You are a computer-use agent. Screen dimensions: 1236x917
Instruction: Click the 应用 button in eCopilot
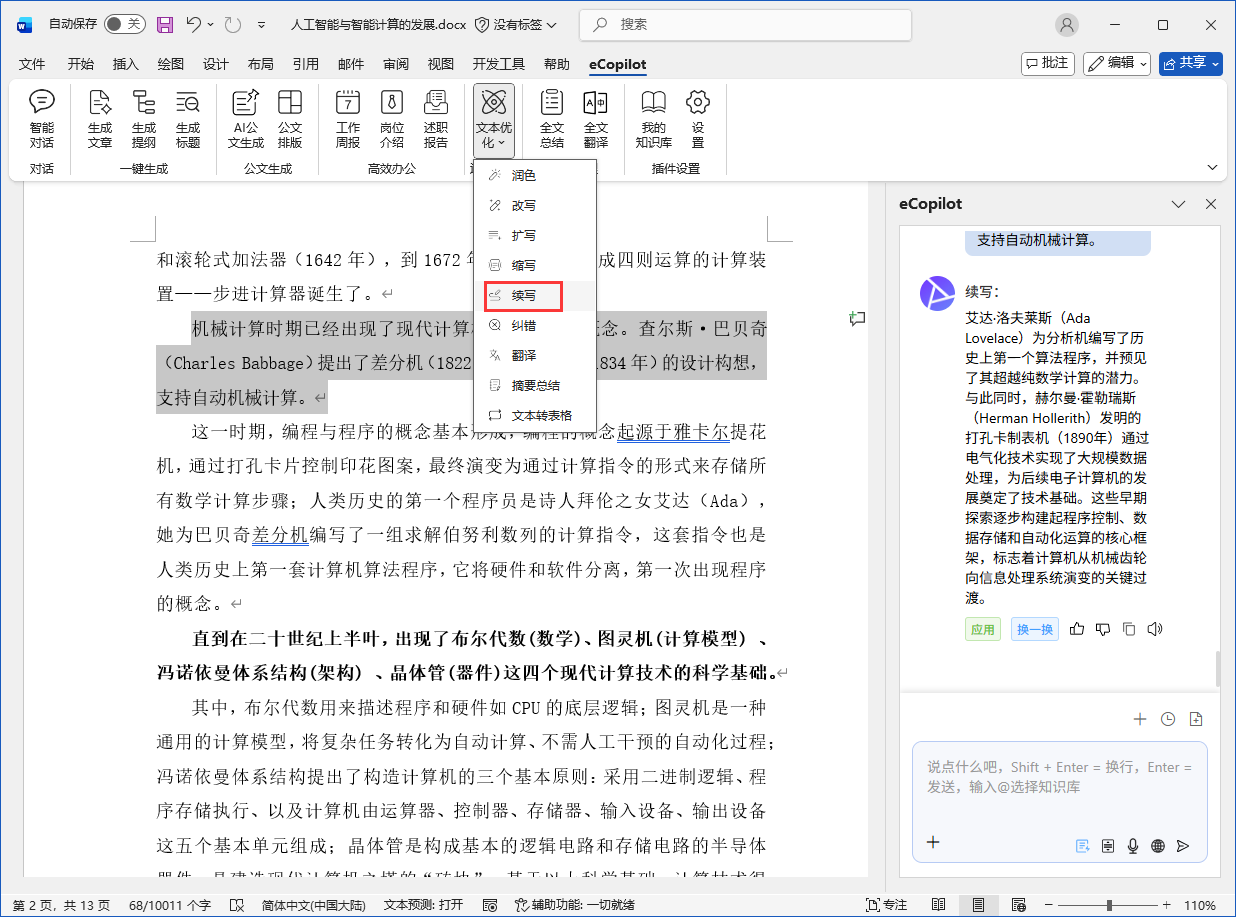(x=982, y=629)
